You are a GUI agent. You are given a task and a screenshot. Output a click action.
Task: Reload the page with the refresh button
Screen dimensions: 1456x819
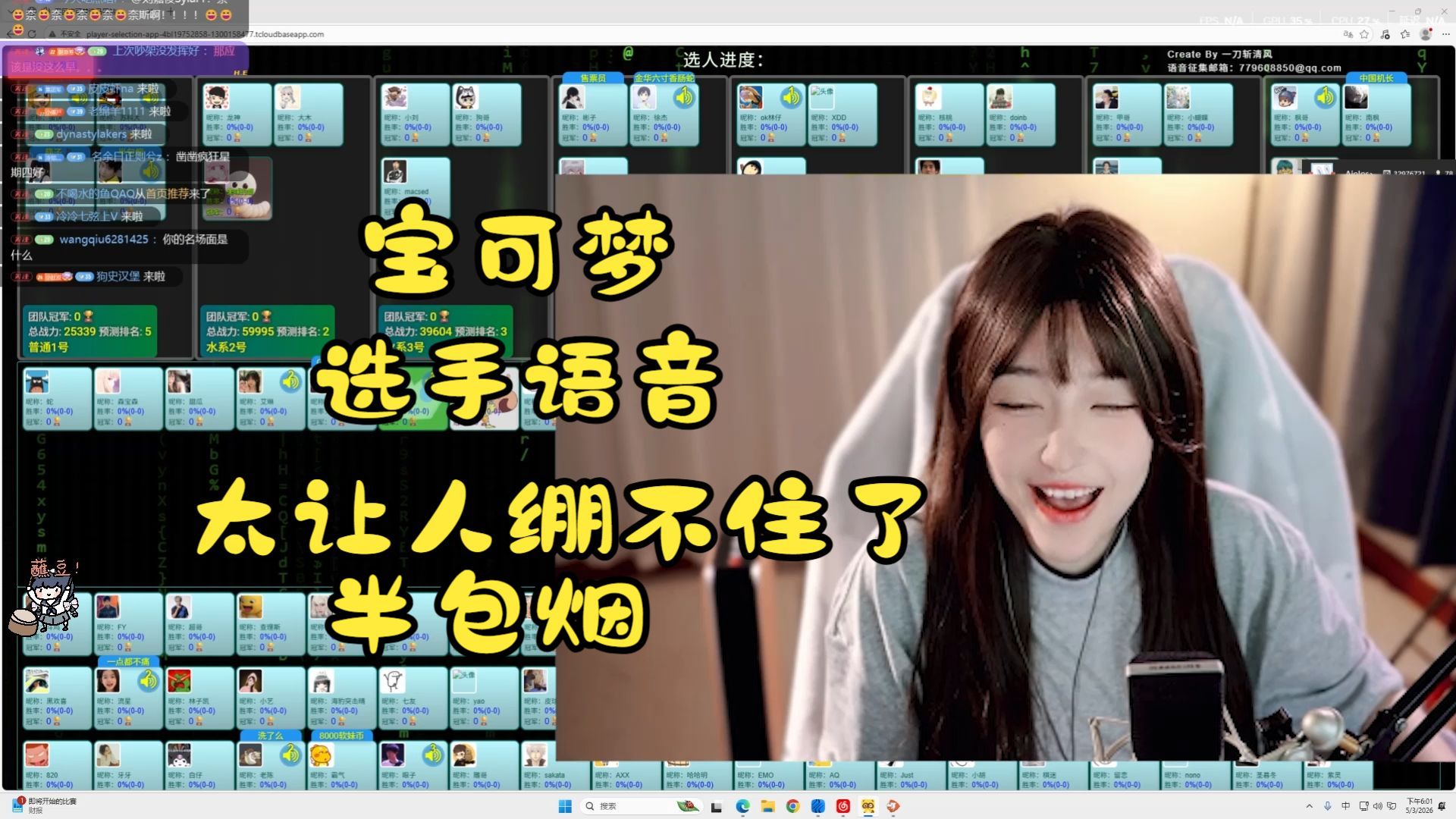[x=32, y=34]
